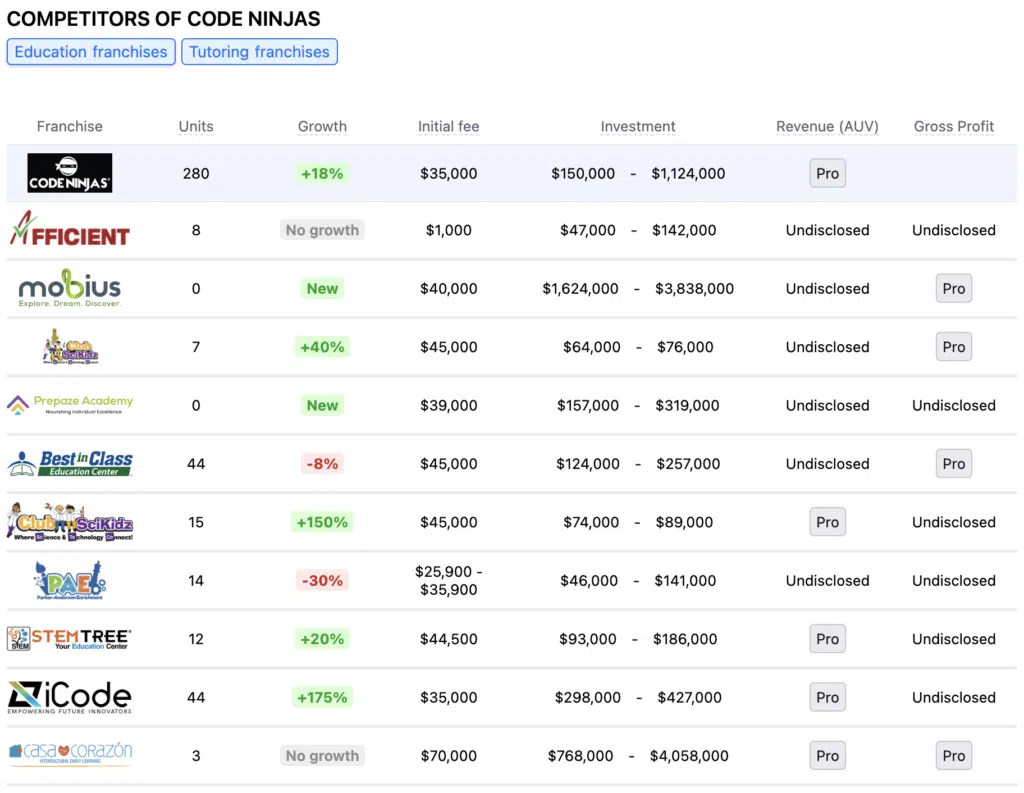Click the 280 units value
This screenshot has width=1024, height=793.
coord(196,173)
